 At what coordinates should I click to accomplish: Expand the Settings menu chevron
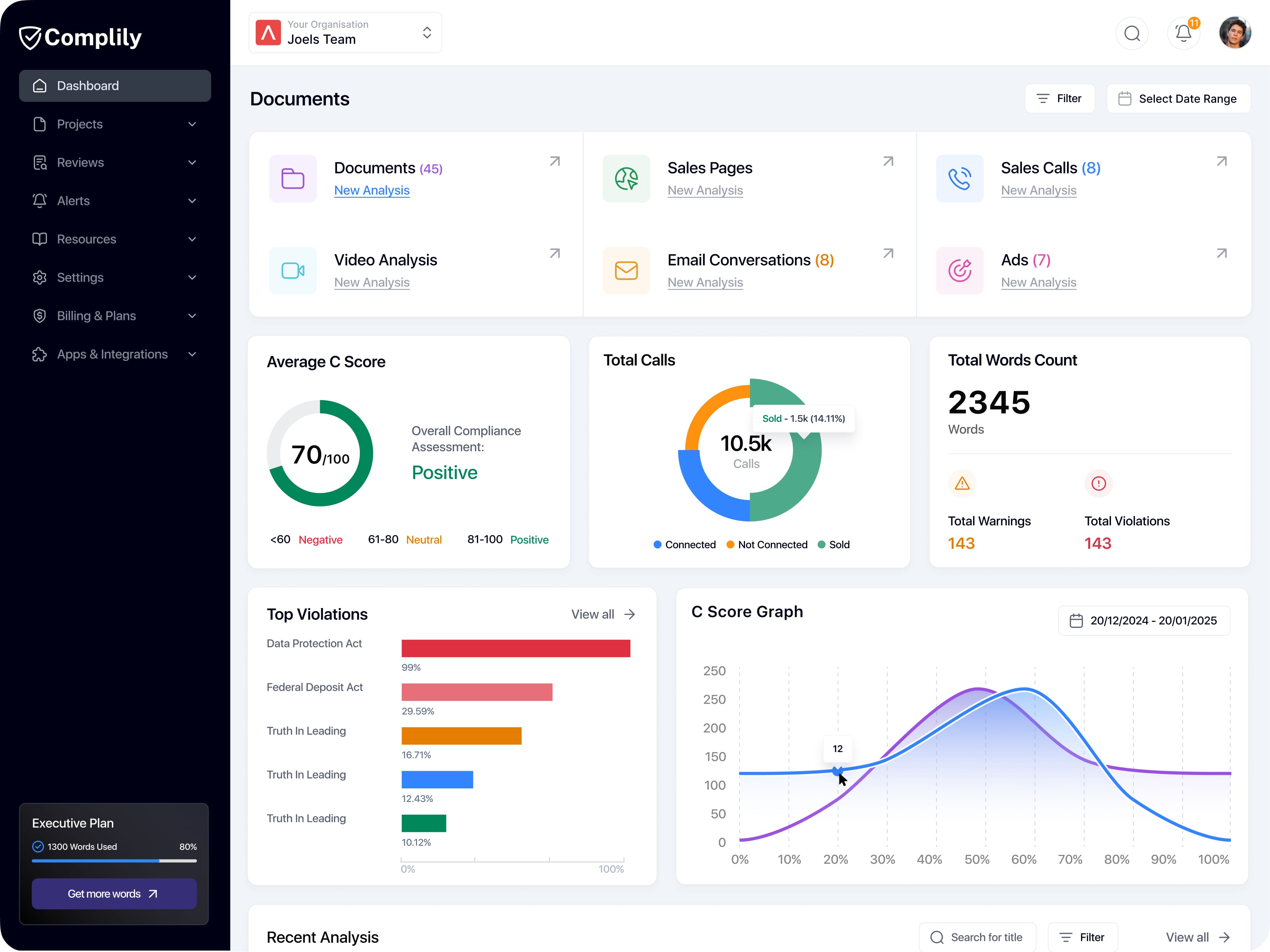click(x=192, y=278)
